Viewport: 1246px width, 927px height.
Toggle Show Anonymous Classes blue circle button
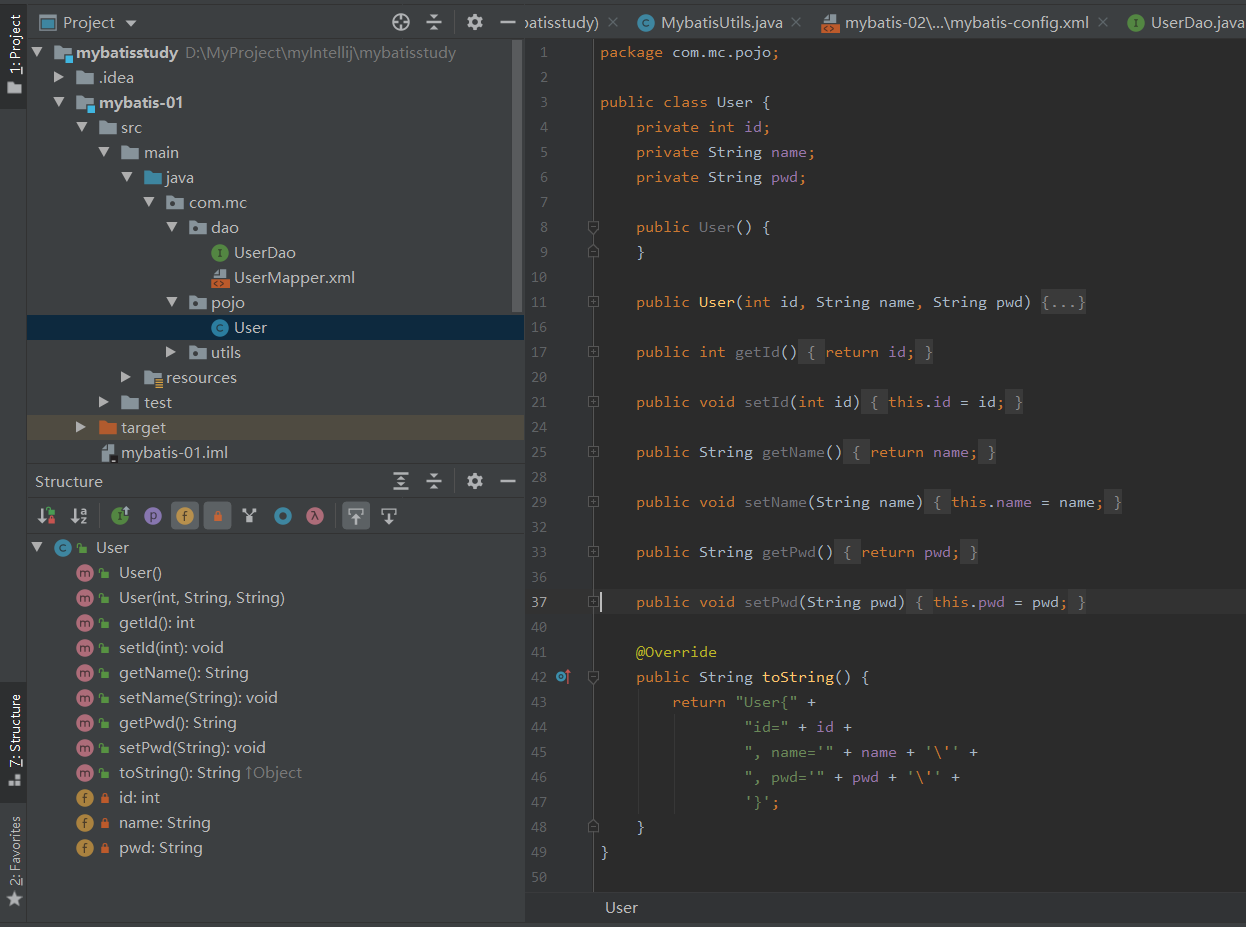click(x=283, y=516)
